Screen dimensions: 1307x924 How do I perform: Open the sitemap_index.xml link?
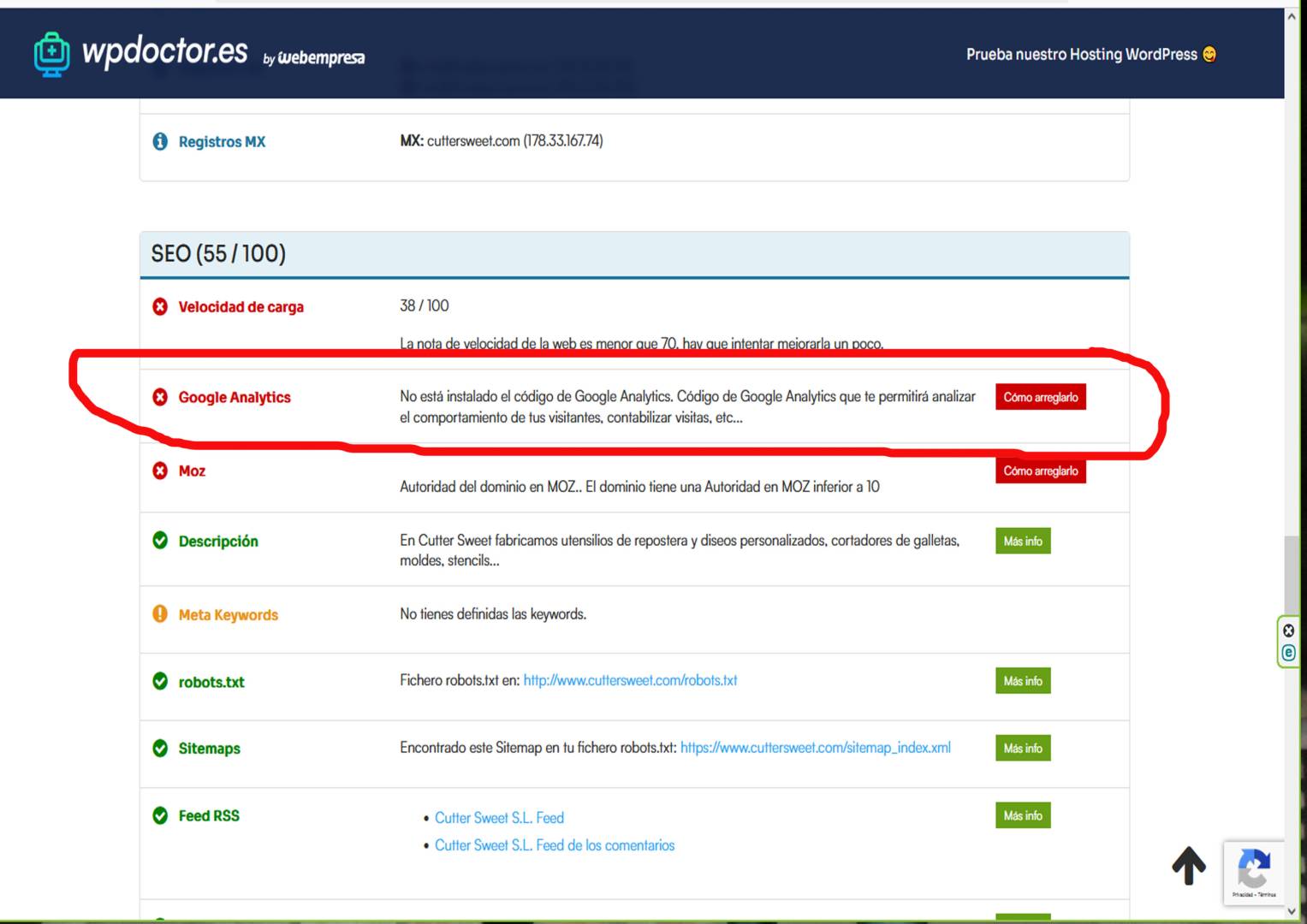tap(816, 748)
